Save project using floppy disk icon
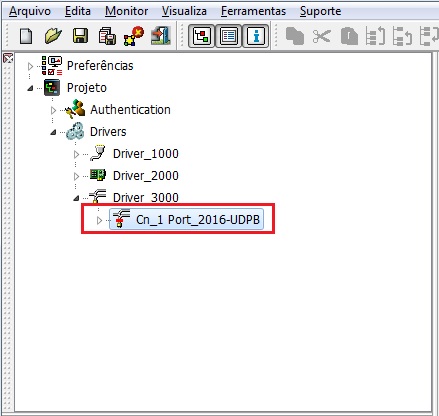This screenshot has width=439, height=416. (80, 36)
